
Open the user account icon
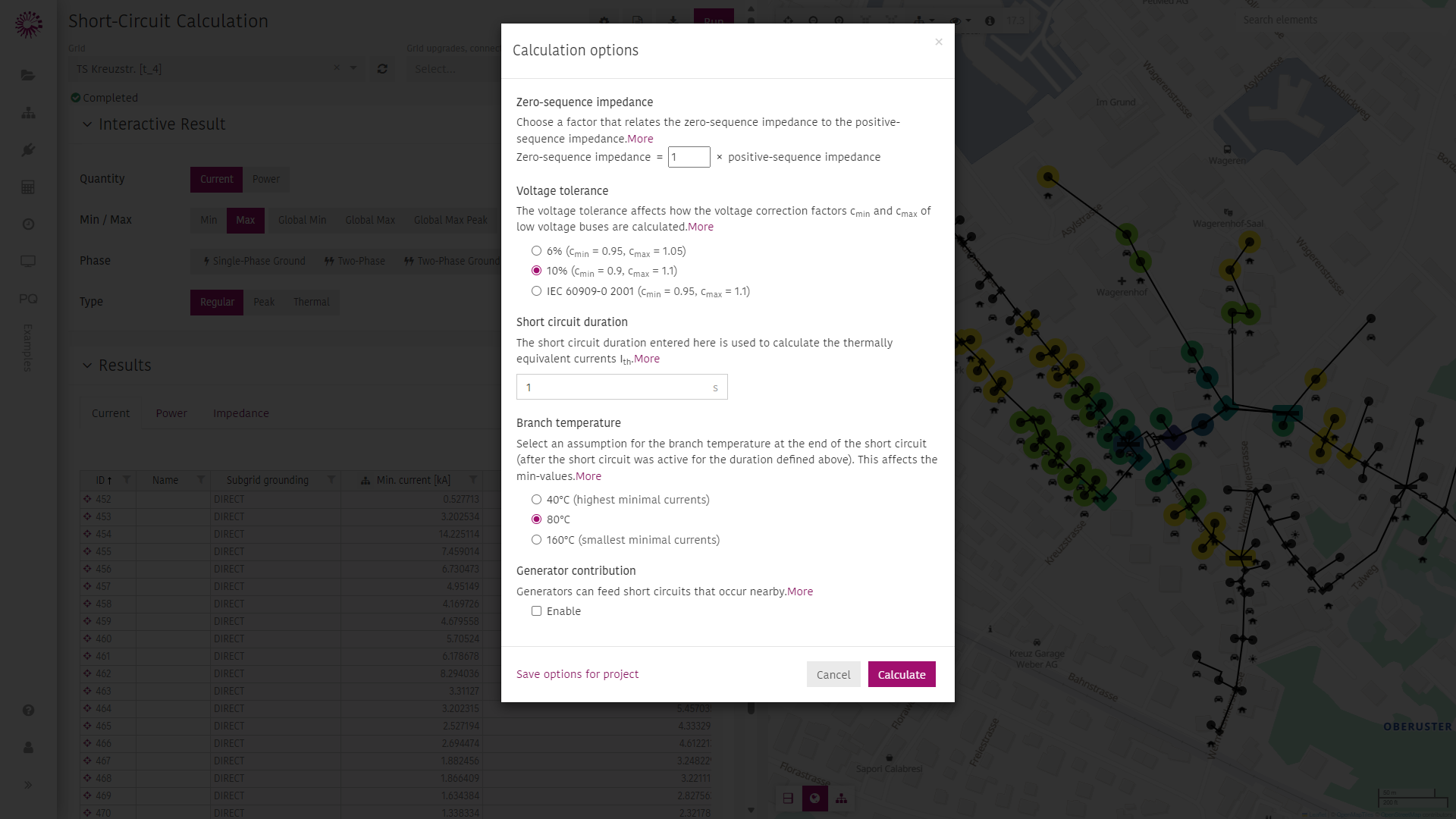coord(28,748)
